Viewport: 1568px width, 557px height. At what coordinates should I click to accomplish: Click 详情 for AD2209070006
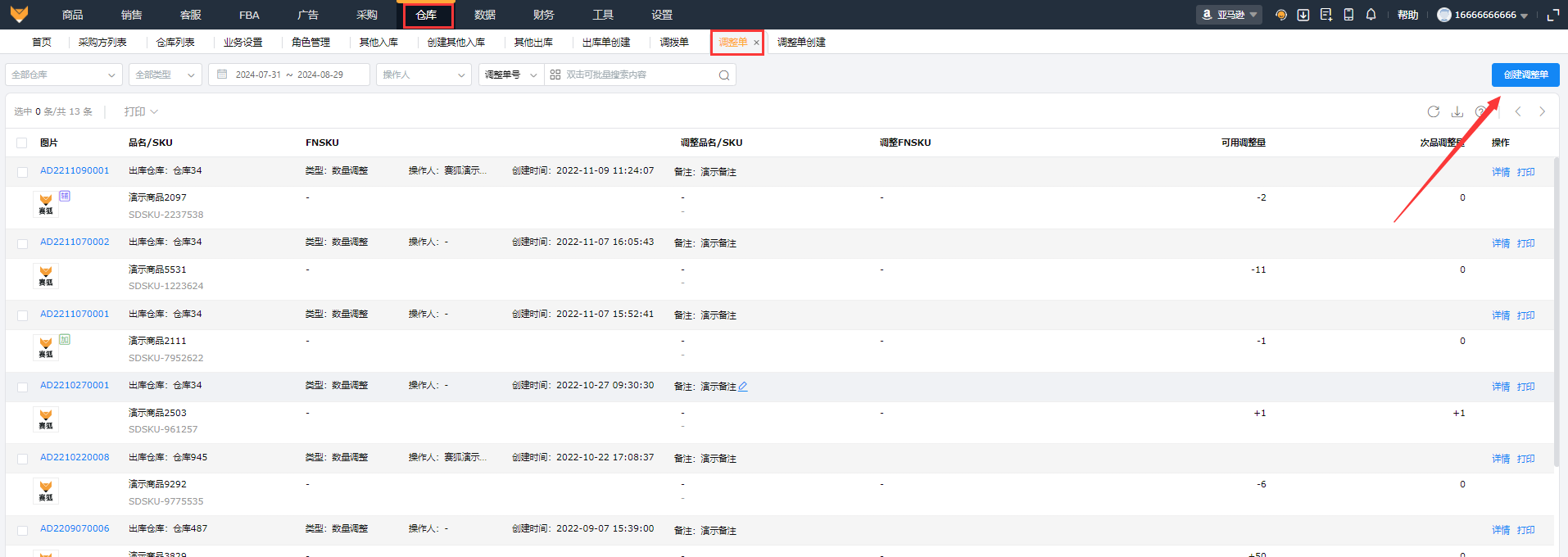(1501, 530)
